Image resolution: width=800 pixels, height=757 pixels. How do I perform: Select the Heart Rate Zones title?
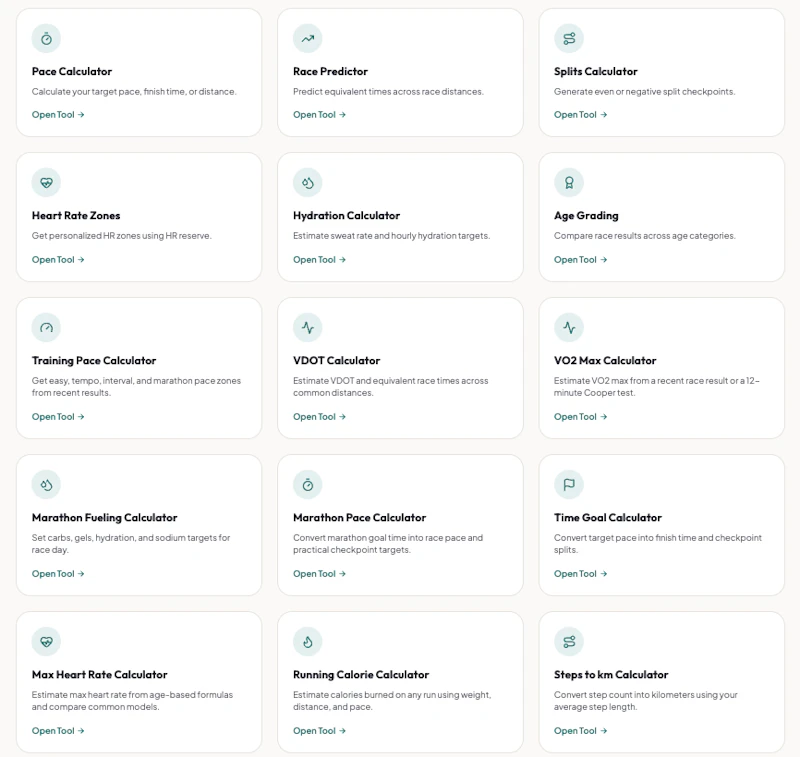tap(76, 216)
